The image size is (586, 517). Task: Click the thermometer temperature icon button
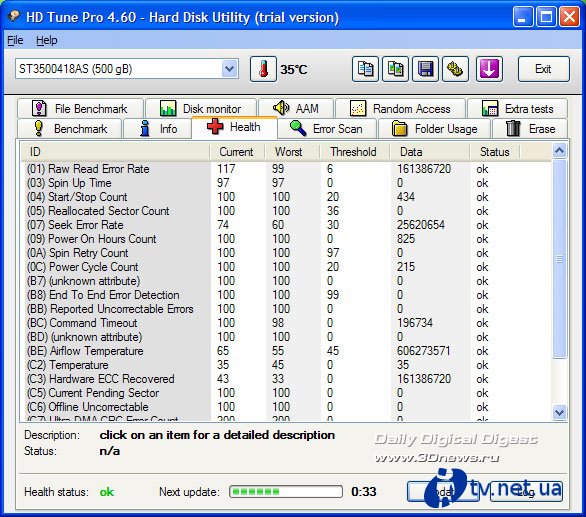(263, 69)
